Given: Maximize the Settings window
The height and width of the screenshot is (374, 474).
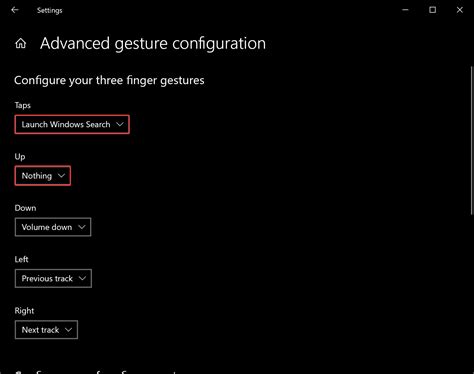Looking at the screenshot, I should (x=432, y=10).
